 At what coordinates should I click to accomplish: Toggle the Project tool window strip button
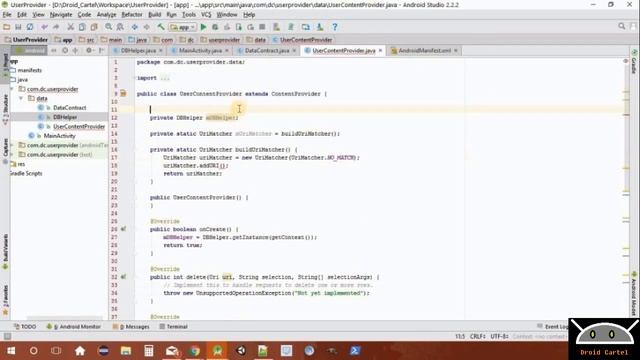pyautogui.click(x=5, y=64)
